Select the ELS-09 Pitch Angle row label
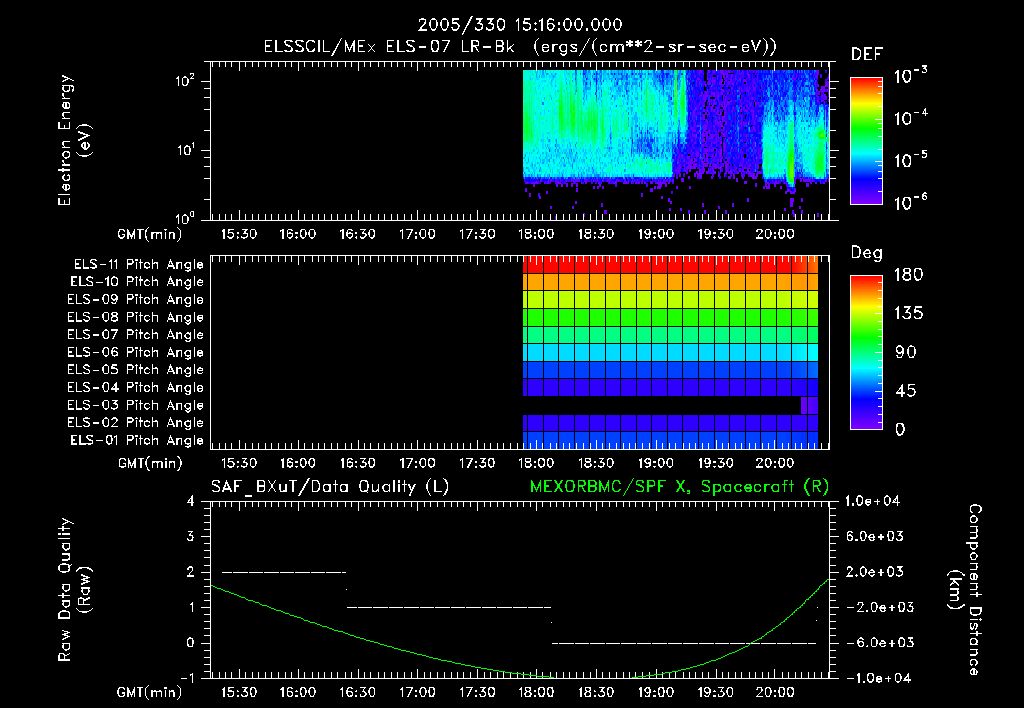Screen dimensions: 1024x708 (136, 300)
